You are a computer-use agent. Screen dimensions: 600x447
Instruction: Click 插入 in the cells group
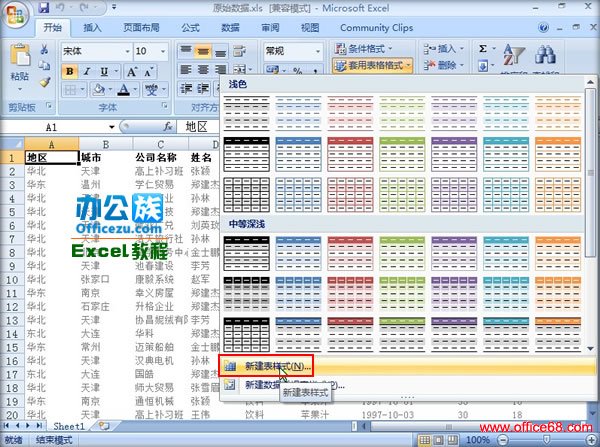443,49
